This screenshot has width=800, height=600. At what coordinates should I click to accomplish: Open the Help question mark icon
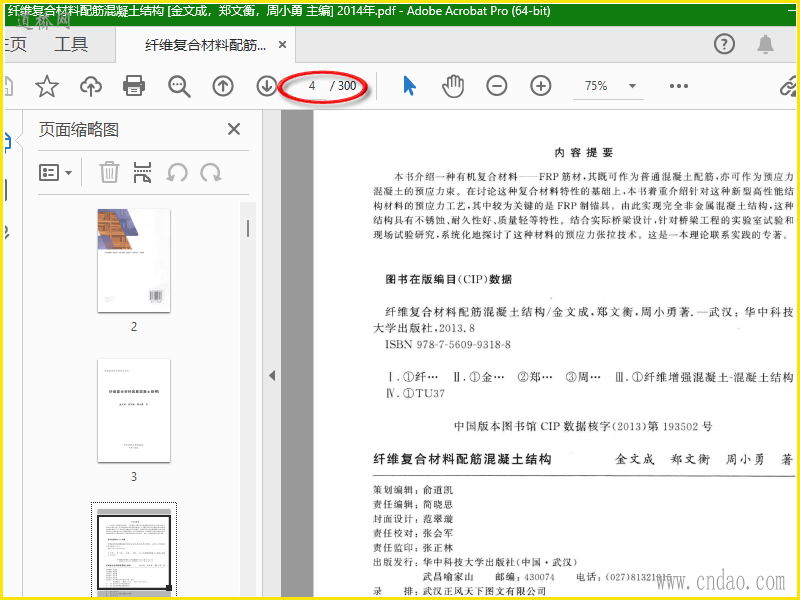724,44
